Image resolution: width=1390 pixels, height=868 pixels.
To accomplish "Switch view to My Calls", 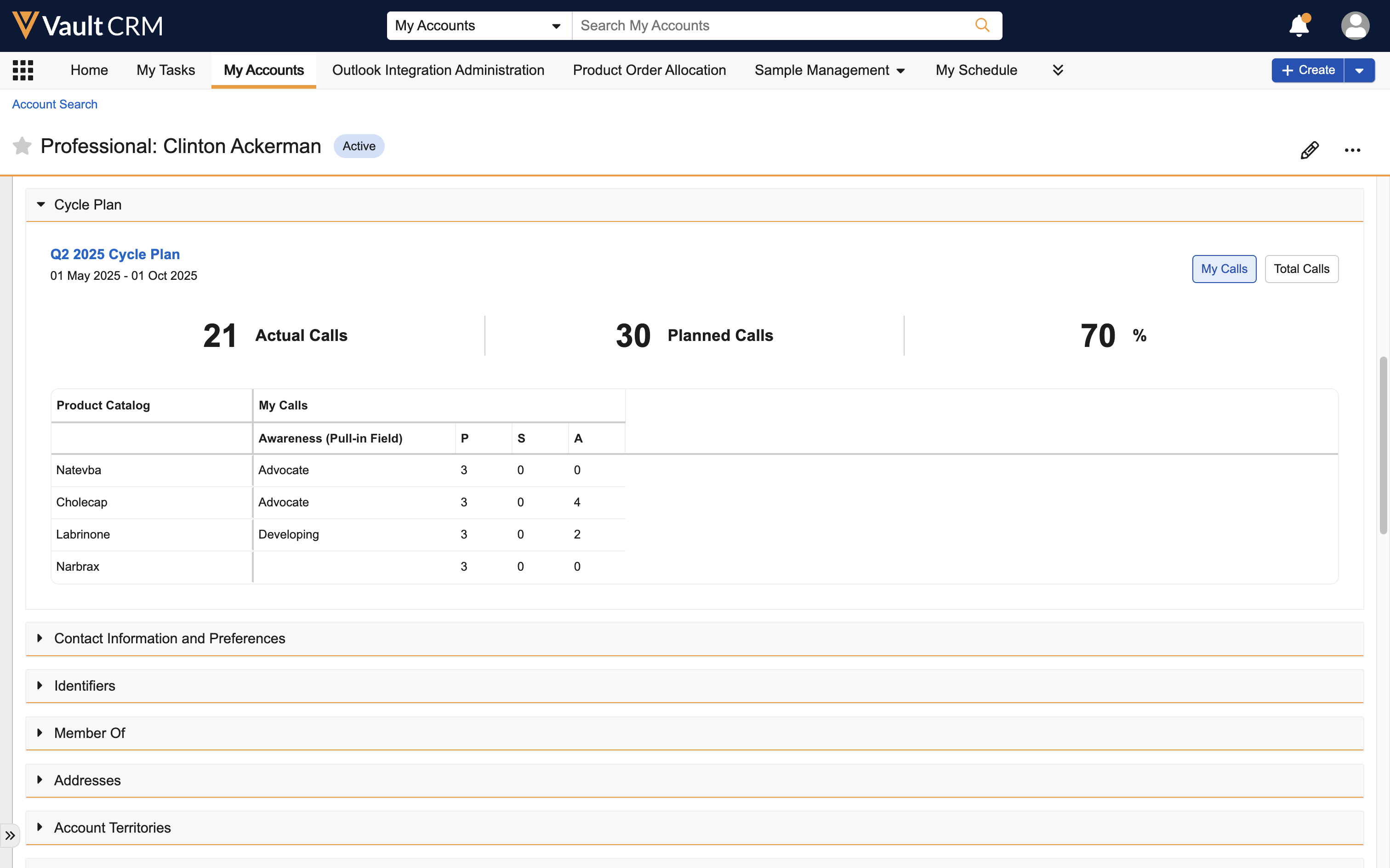I will [1224, 269].
